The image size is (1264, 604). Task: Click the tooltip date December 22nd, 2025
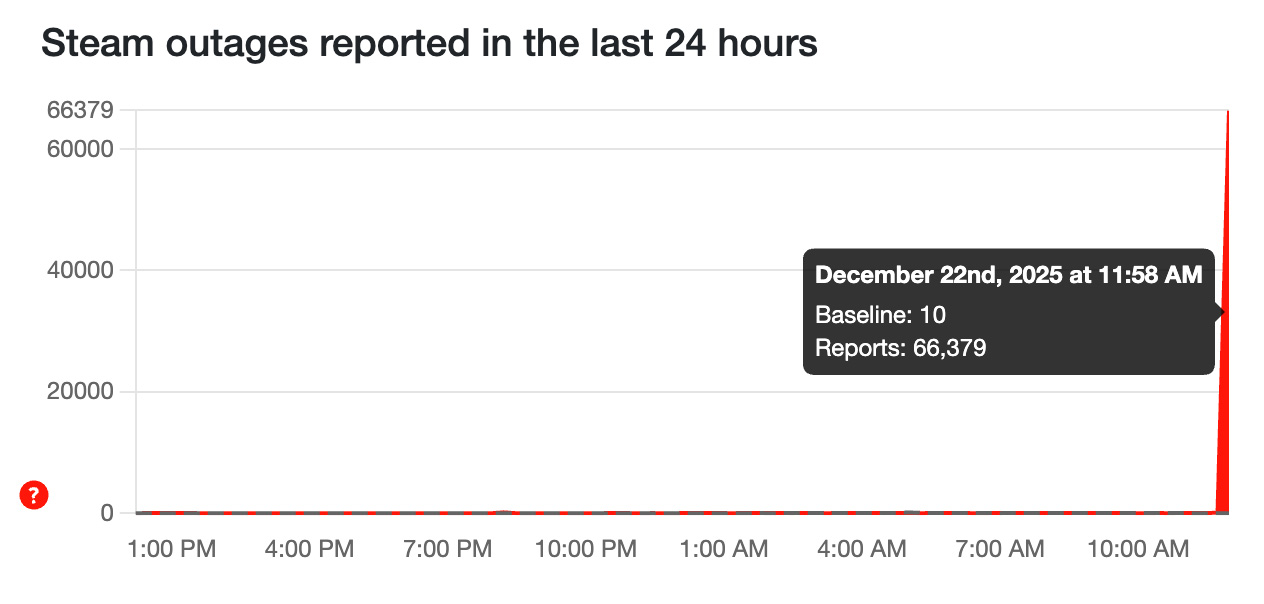(1009, 275)
